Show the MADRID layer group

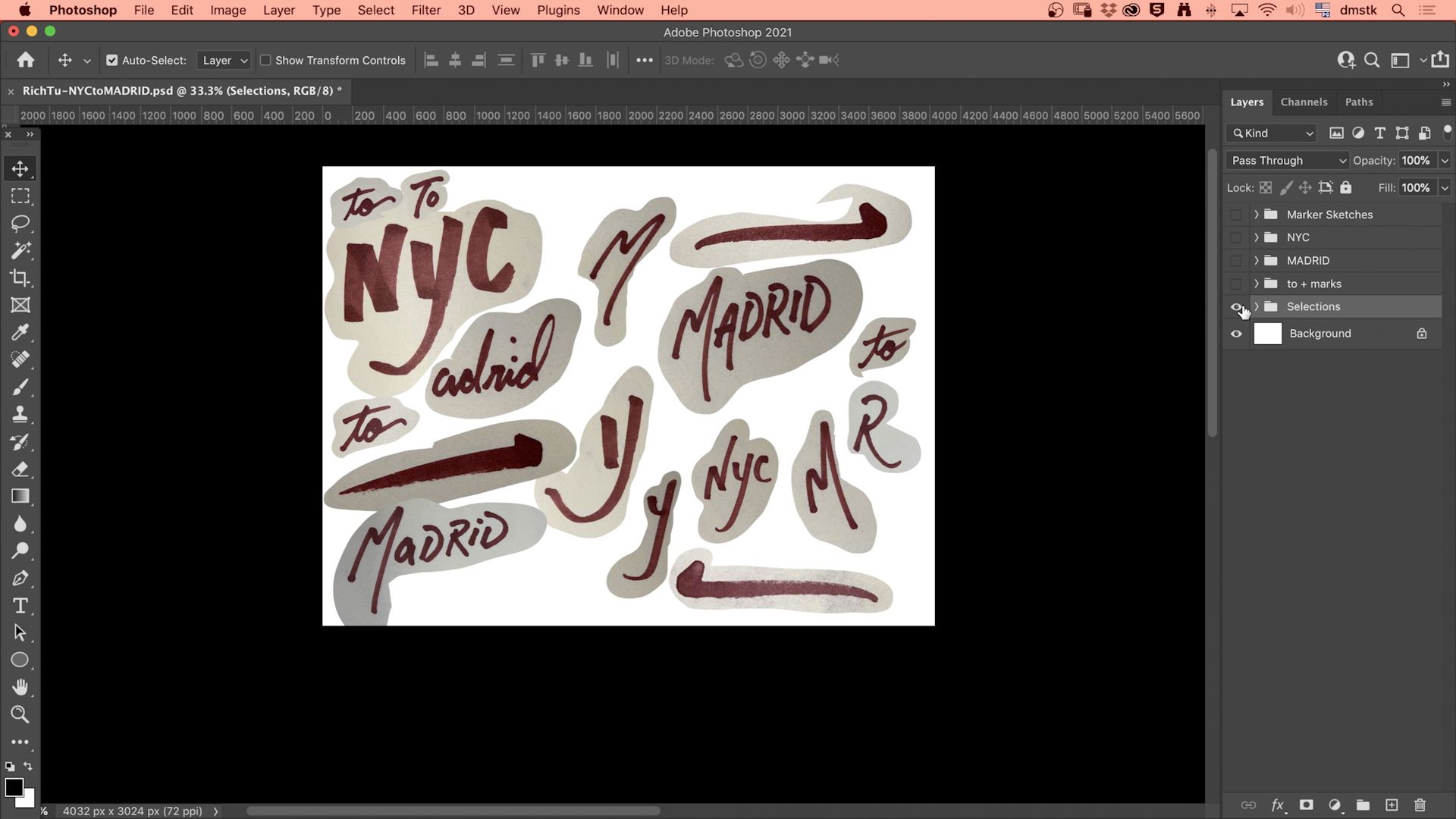1236,260
